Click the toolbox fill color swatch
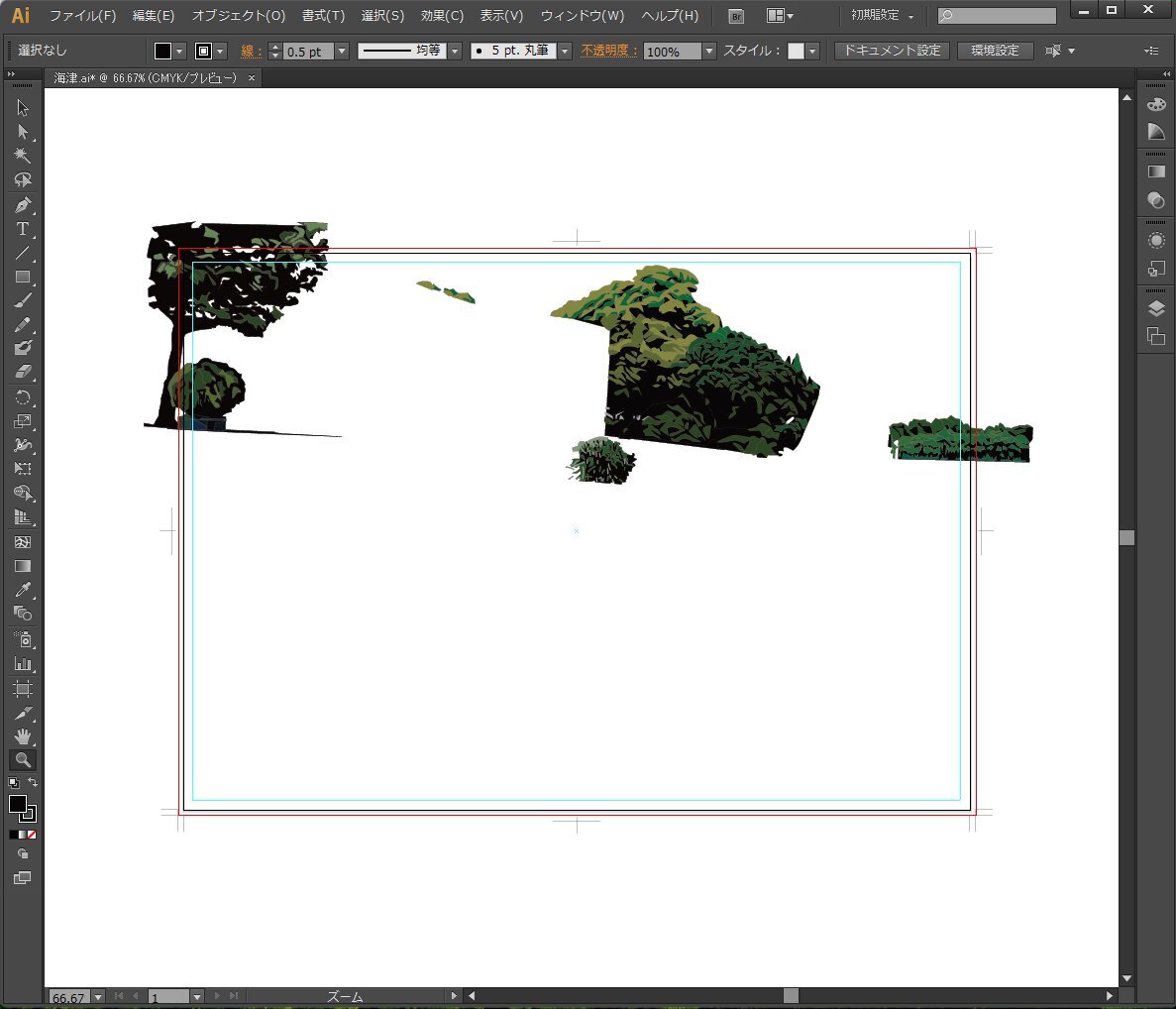 point(17,804)
